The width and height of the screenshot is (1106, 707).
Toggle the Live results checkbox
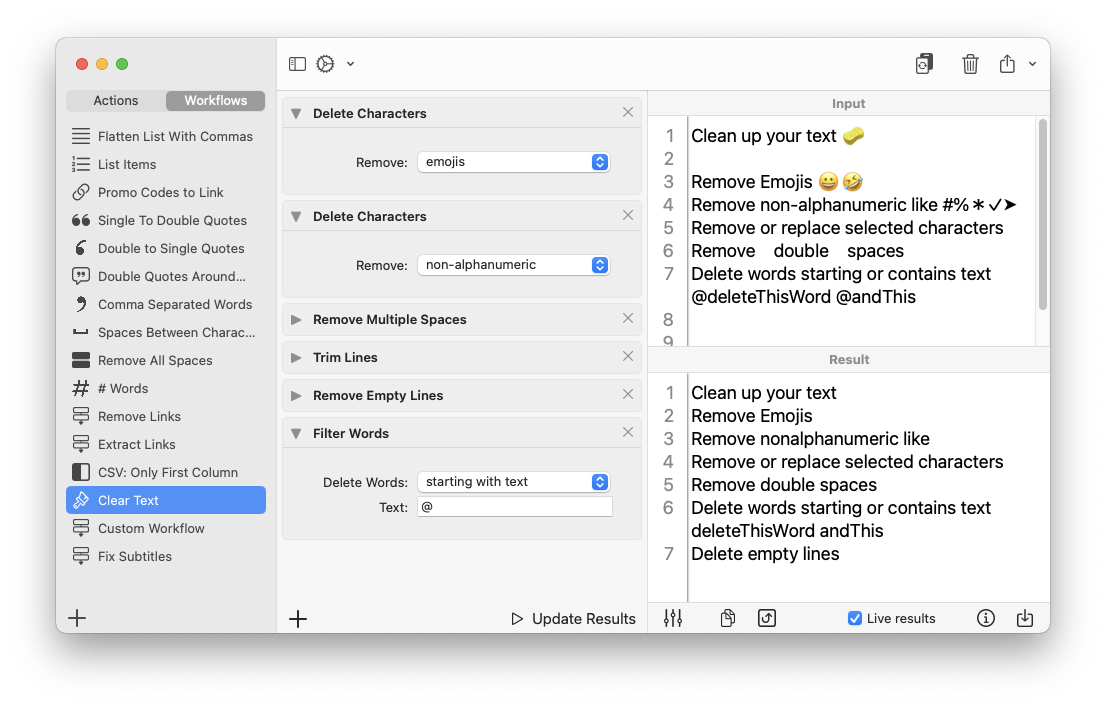[x=854, y=619]
